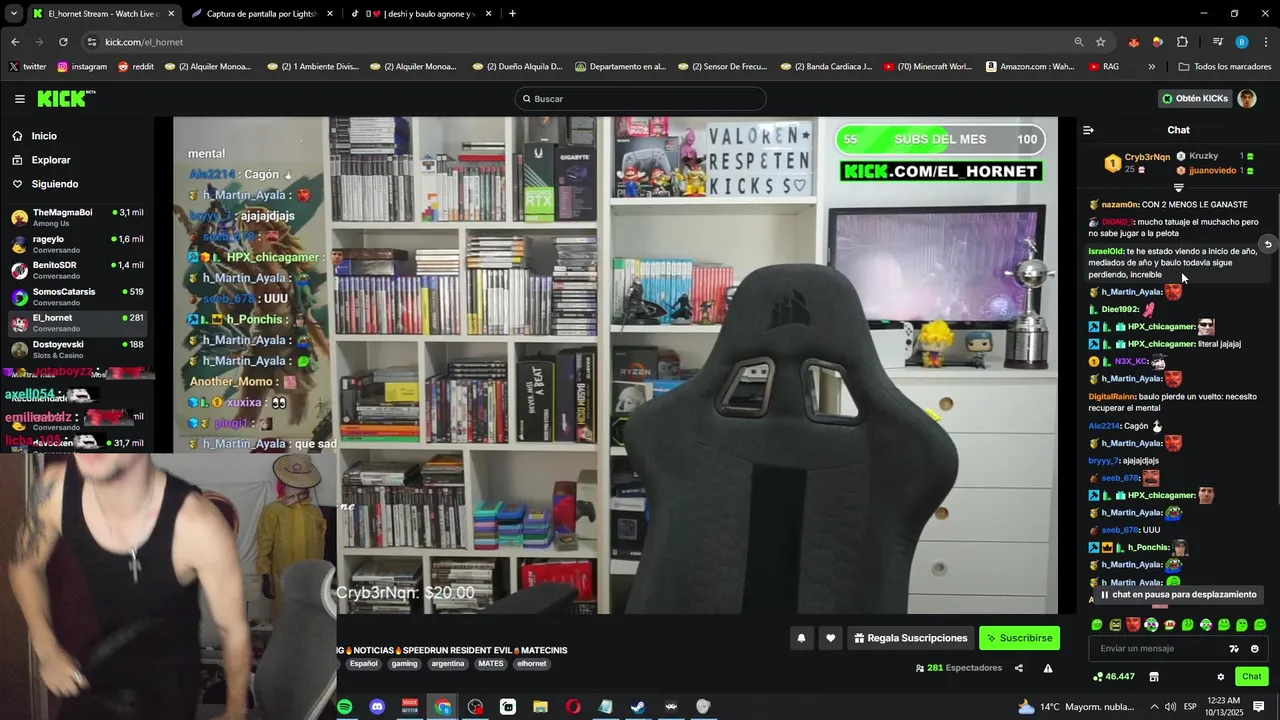1280x720 pixels.
Task: Click the 46.447 channel points counter
Action: click(1113, 677)
